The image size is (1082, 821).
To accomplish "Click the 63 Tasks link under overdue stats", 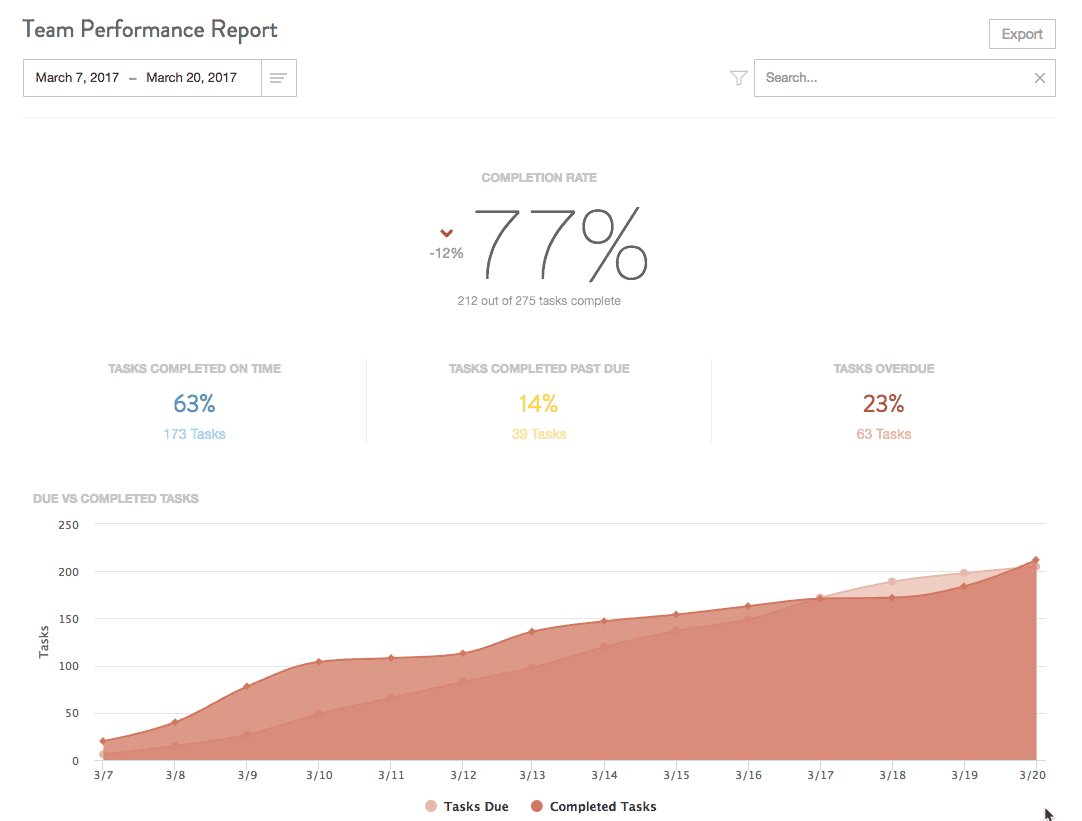I will 883,434.
